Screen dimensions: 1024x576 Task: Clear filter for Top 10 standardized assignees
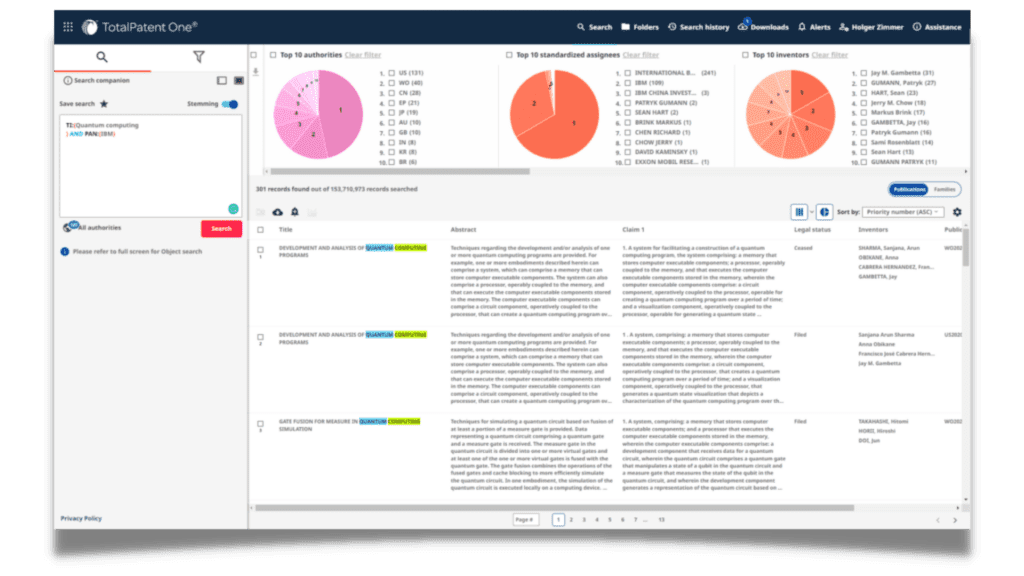[641, 55]
